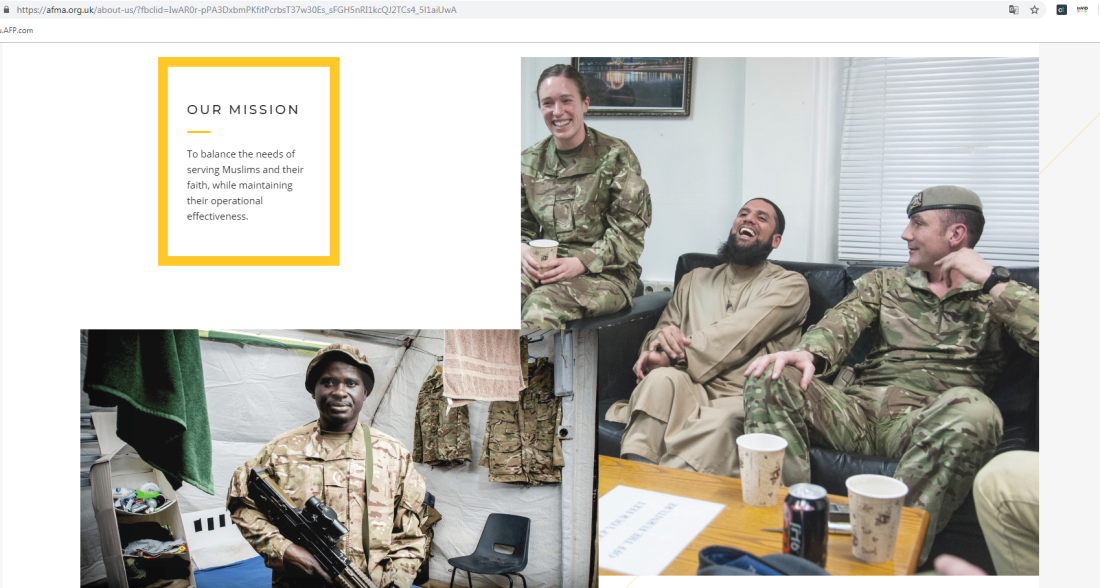Open the photo of the soldier holding a rifle

[339, 458]
